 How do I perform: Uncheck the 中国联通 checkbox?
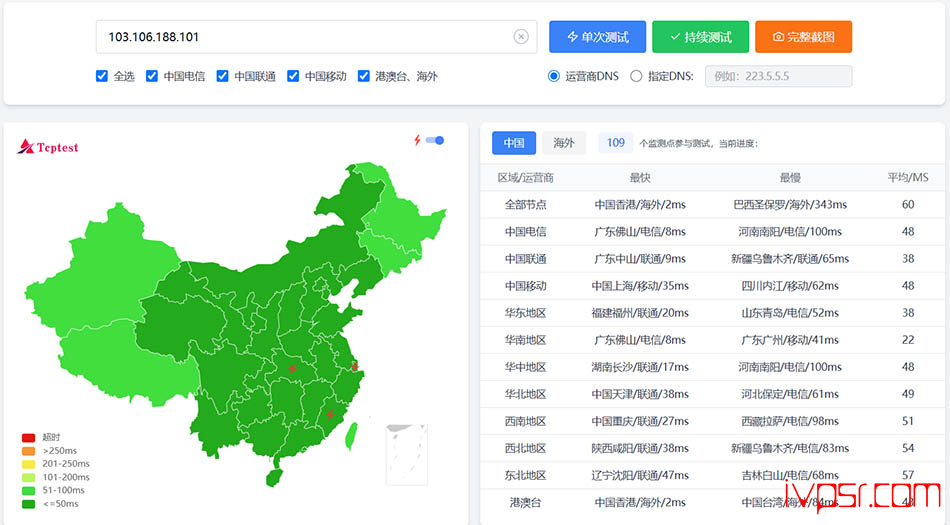pos(222,76)
